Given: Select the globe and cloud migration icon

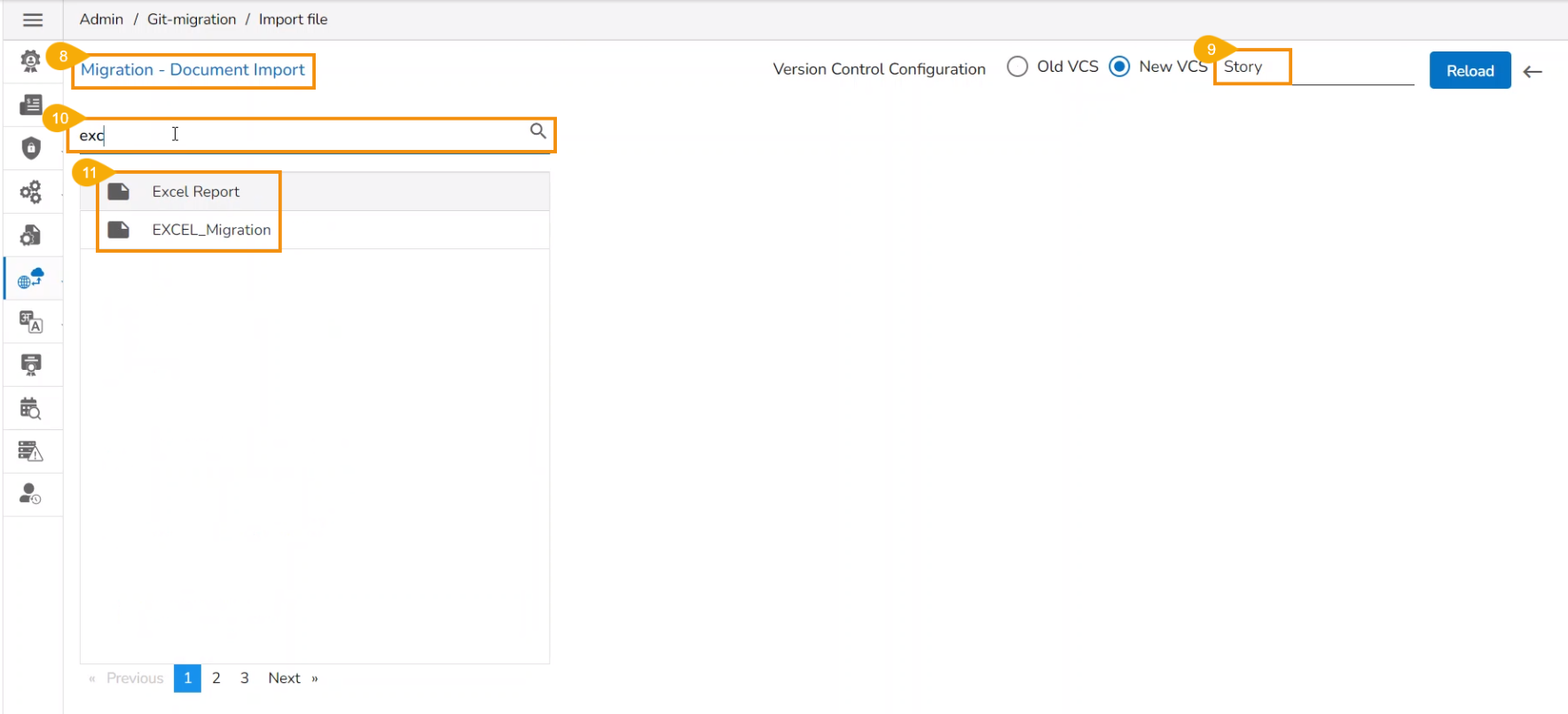Looking at the screenshot, I should click(31, 279).
